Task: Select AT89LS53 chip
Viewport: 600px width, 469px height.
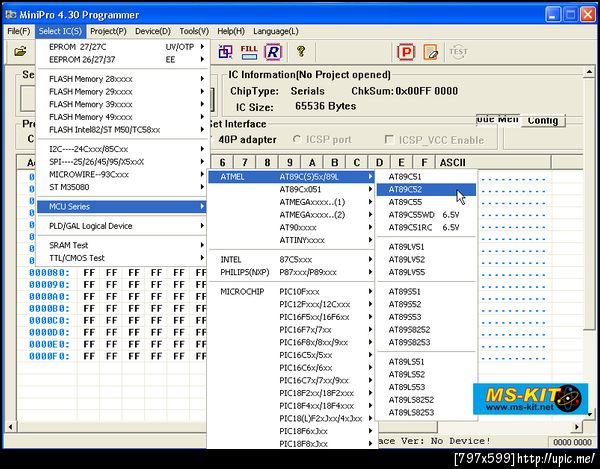Action: click(x=426, y=387)
